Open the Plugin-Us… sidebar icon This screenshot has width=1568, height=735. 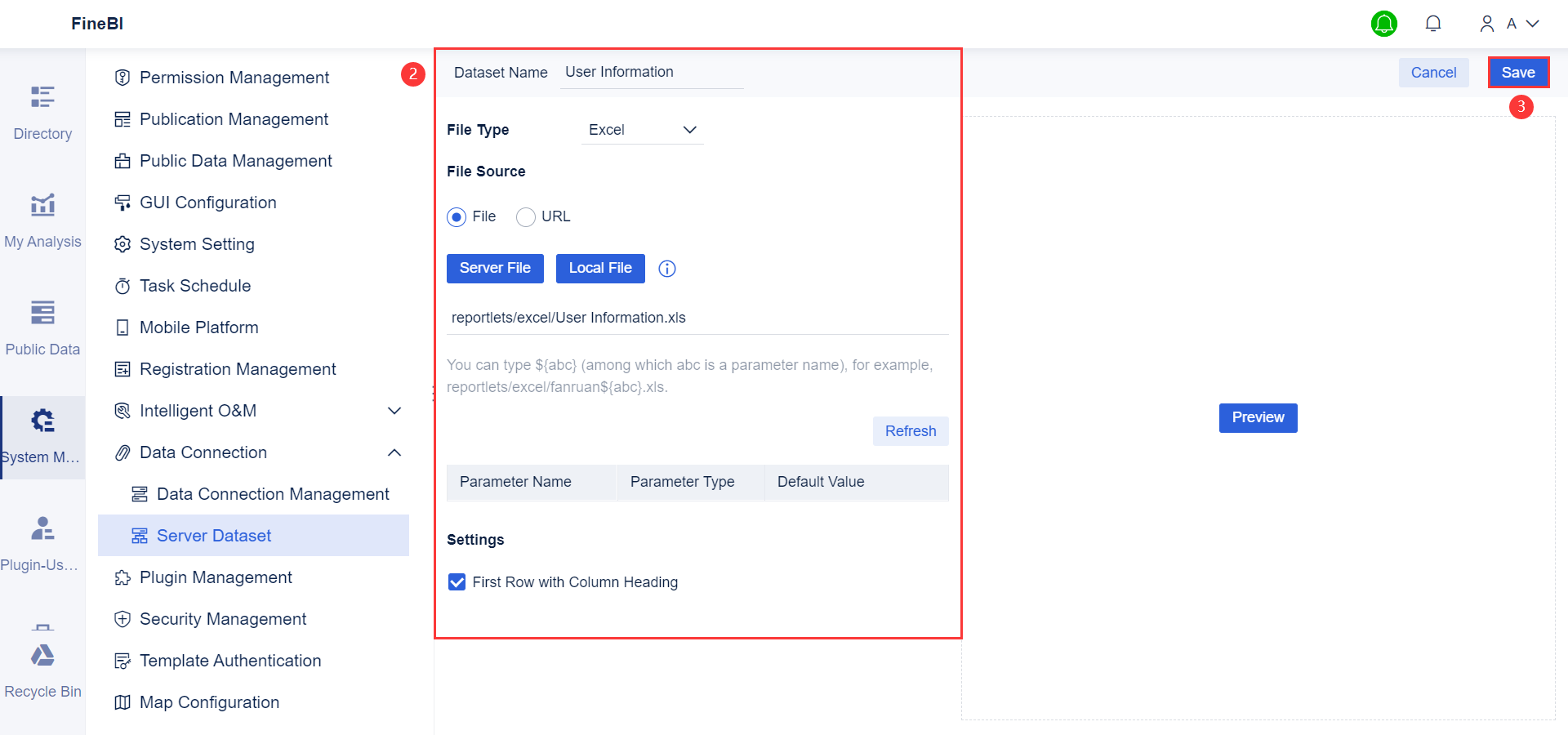(x=42, y=528)
